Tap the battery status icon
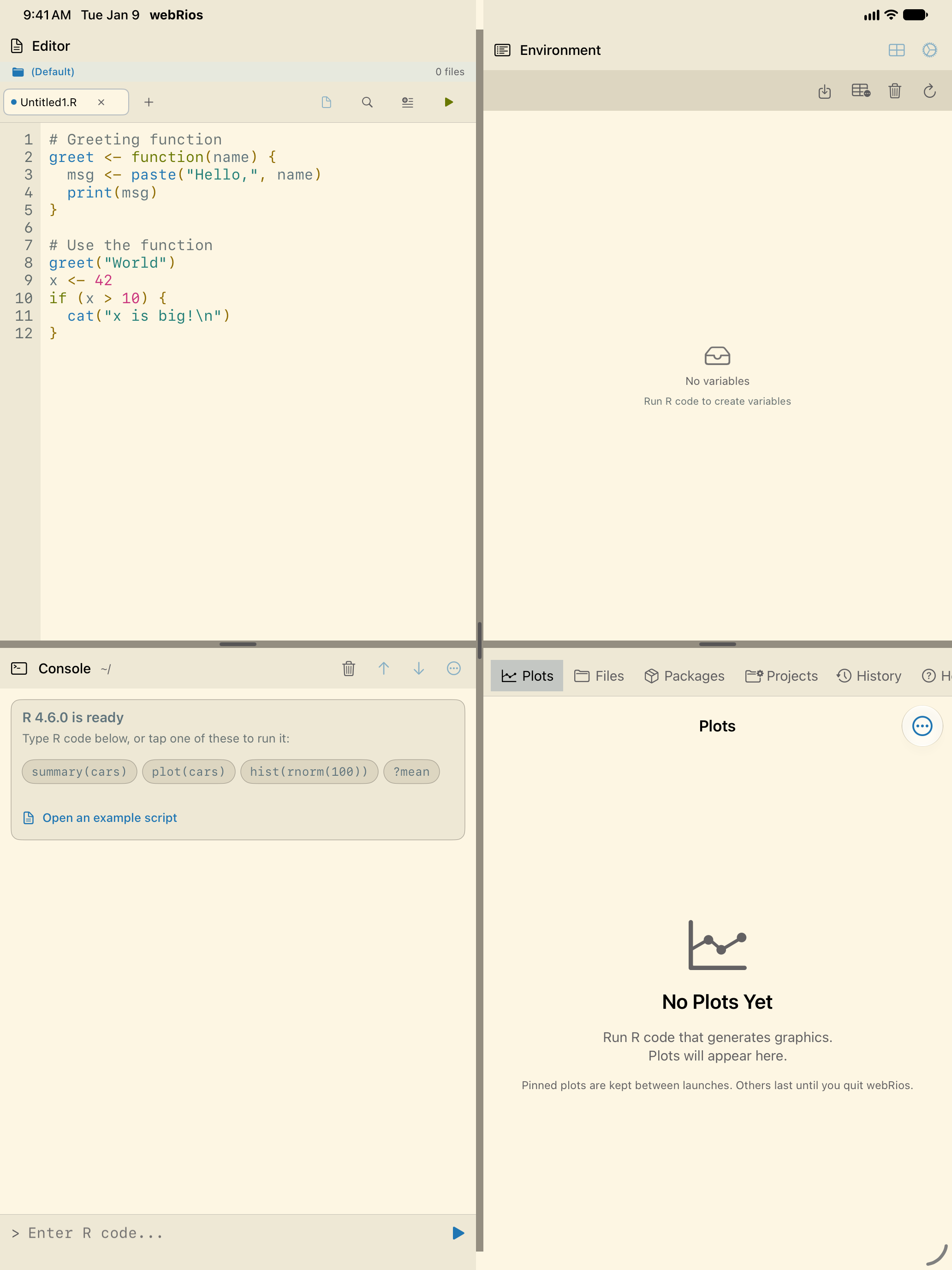 (x=915, y=15)
